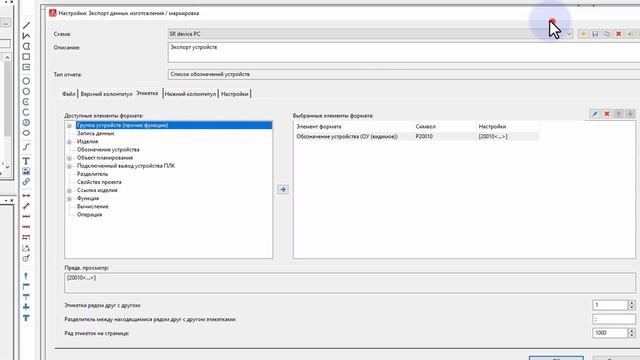640x360 pixels.
Task: Switch to the Настройки tab
Action: [235, 94]
